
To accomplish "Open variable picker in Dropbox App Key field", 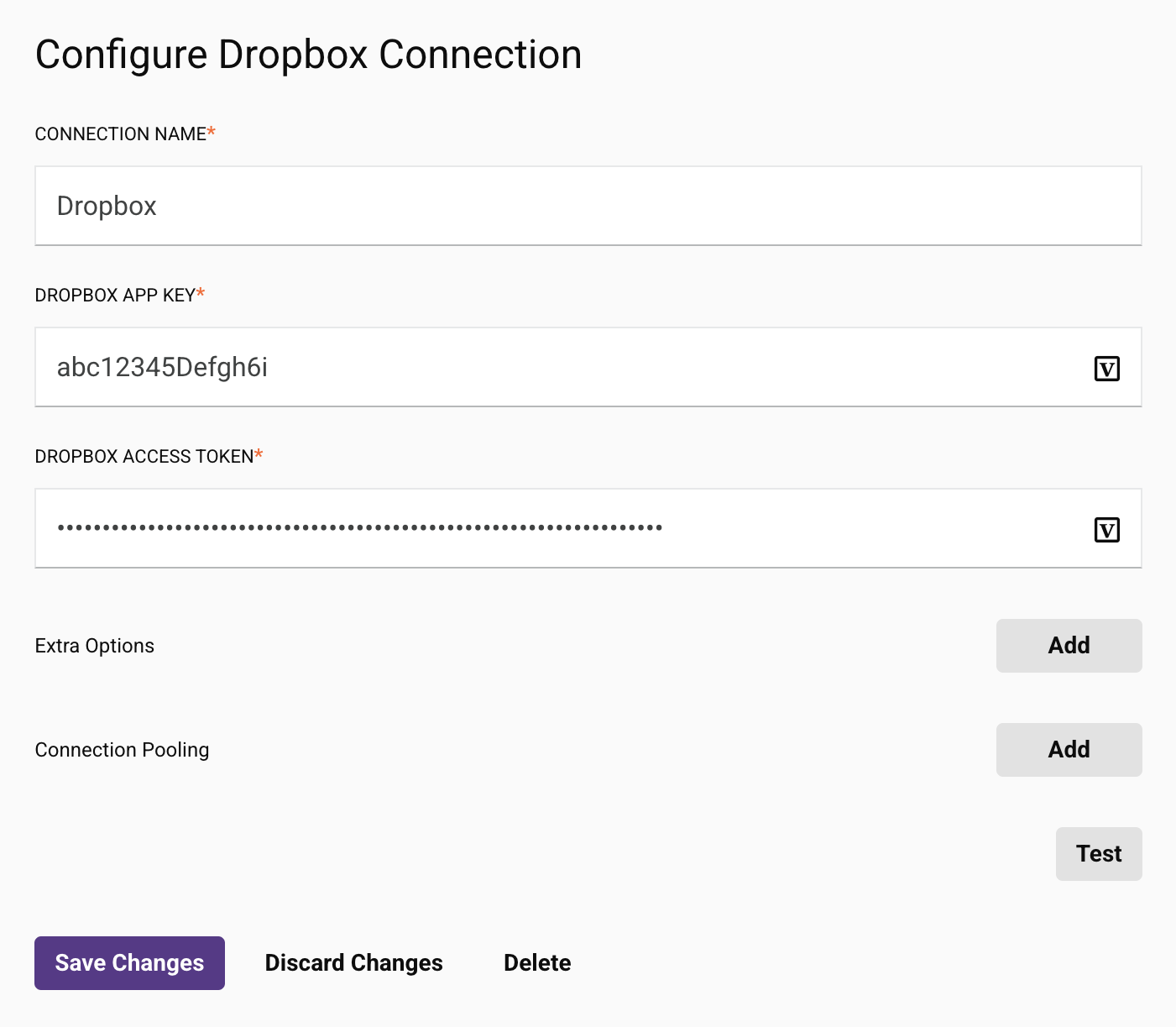I will [x=1106, y=369].
